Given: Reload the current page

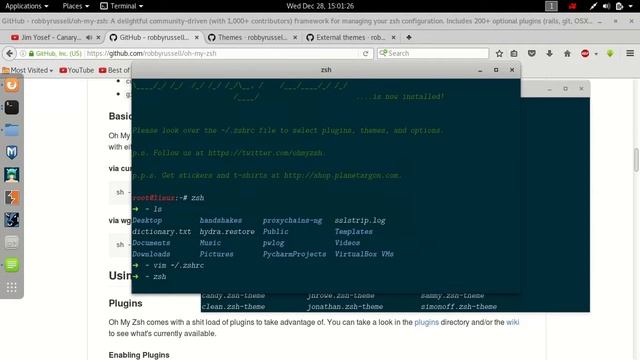Looking at the screenshot, I should pos(366,53).
